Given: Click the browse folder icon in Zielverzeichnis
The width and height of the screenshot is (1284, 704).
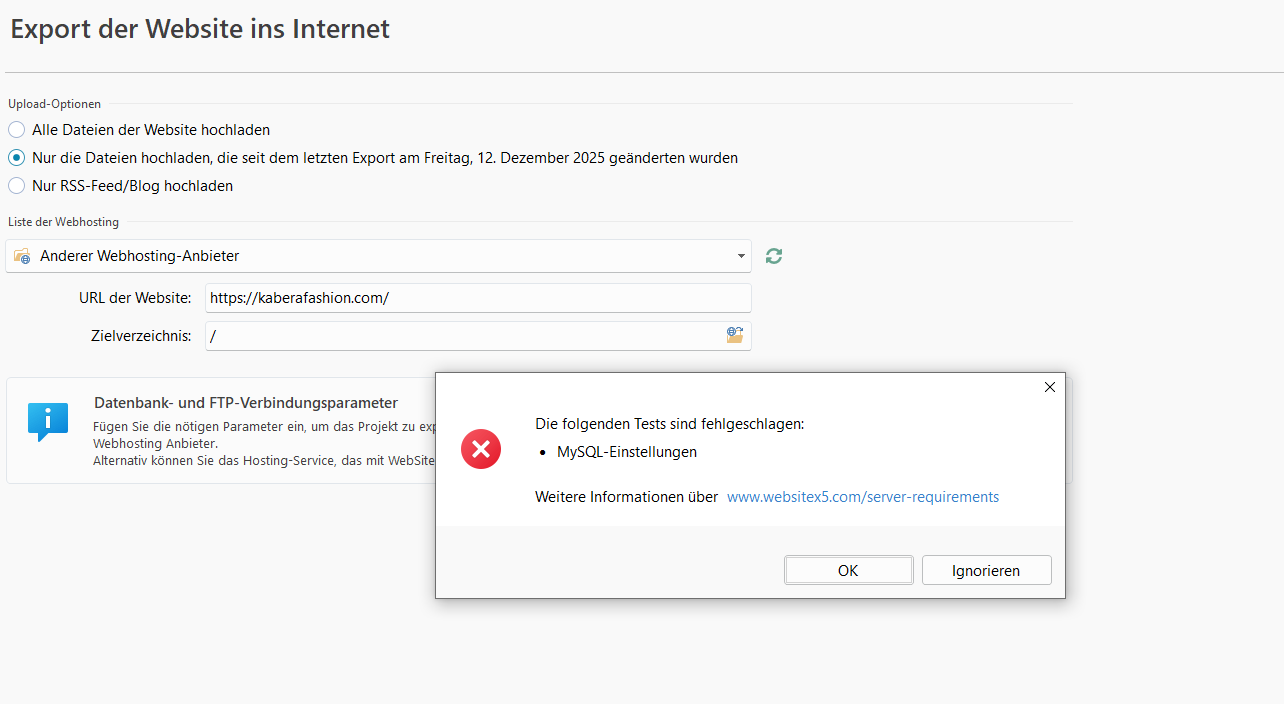Looking at the screenshot, I should click(735, 336).
